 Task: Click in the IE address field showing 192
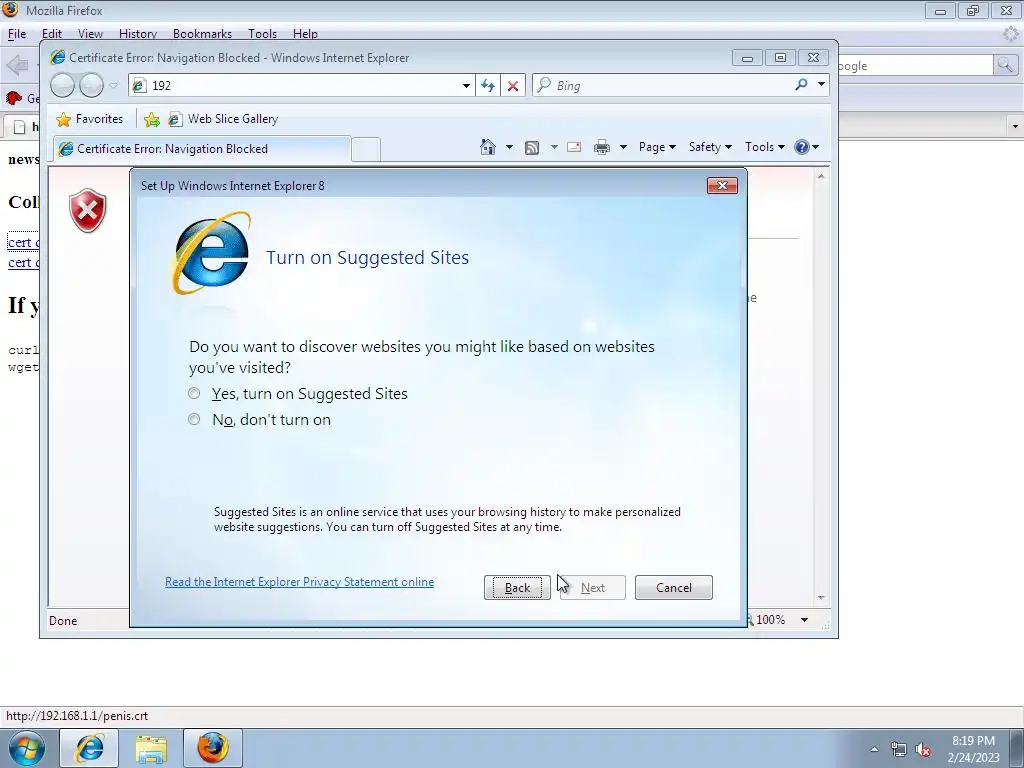point(294,86)
